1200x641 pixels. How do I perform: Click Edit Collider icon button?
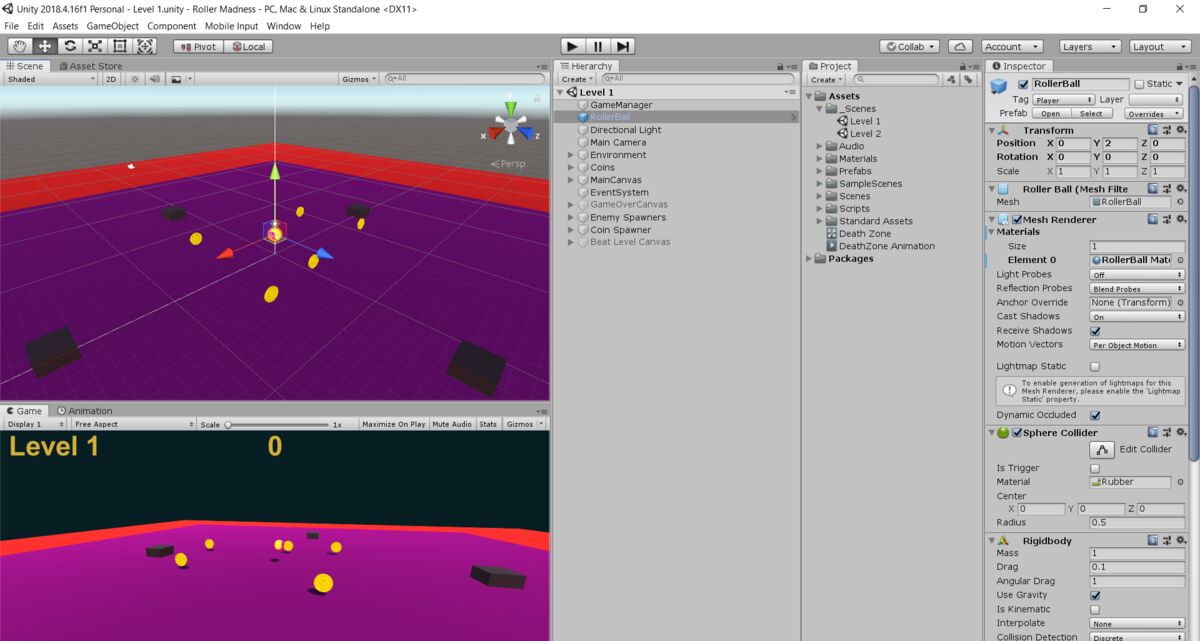click(x=1101, y=450)
